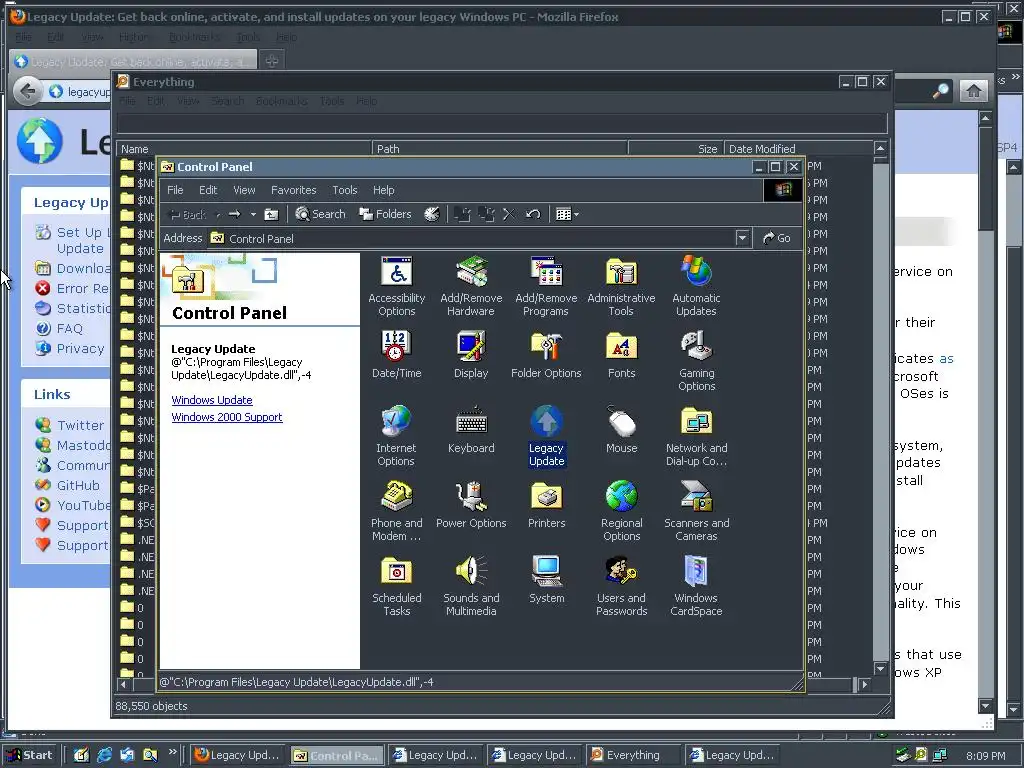1024x768 pixels.
Task: Open Sounds and Multimedia applet
Action: click(x=471, y=586)
